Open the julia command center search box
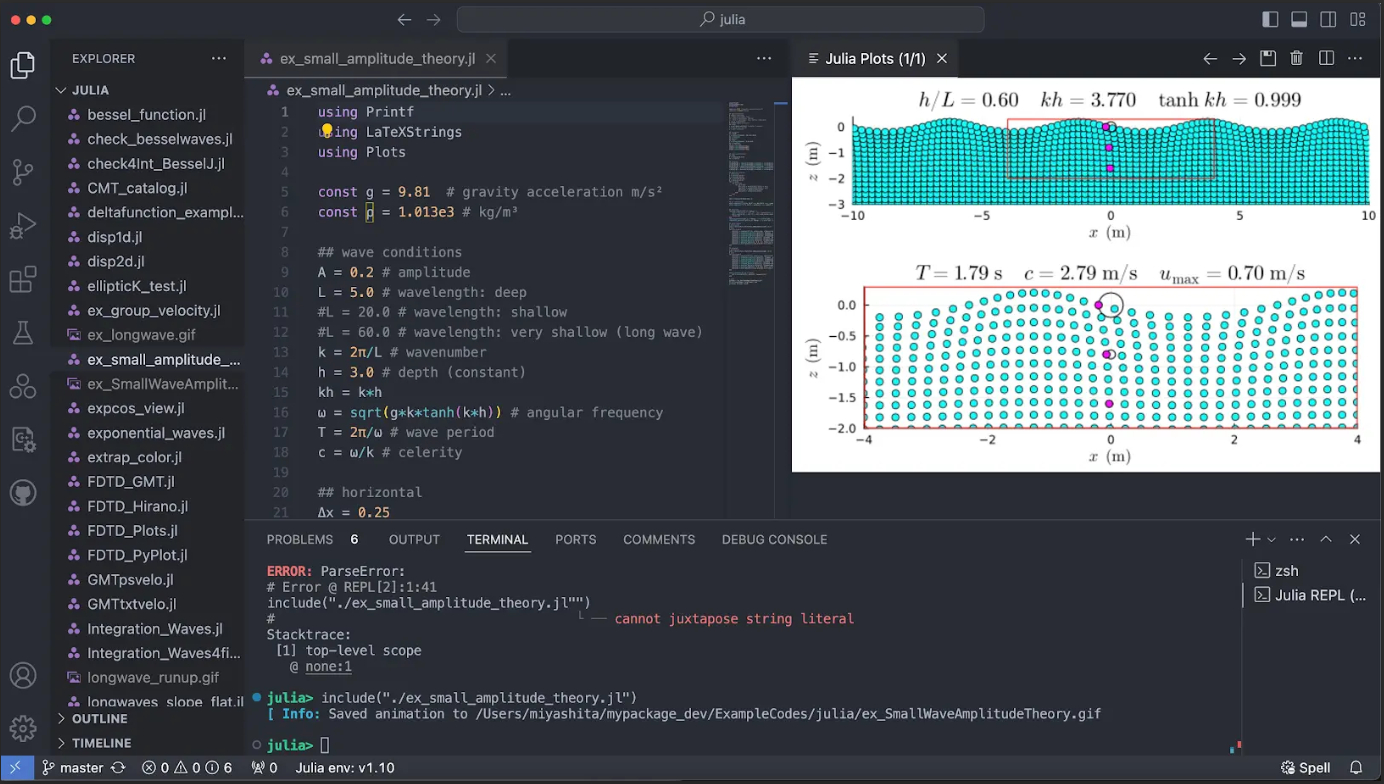 pyautogui.click(x=721, y=19)
